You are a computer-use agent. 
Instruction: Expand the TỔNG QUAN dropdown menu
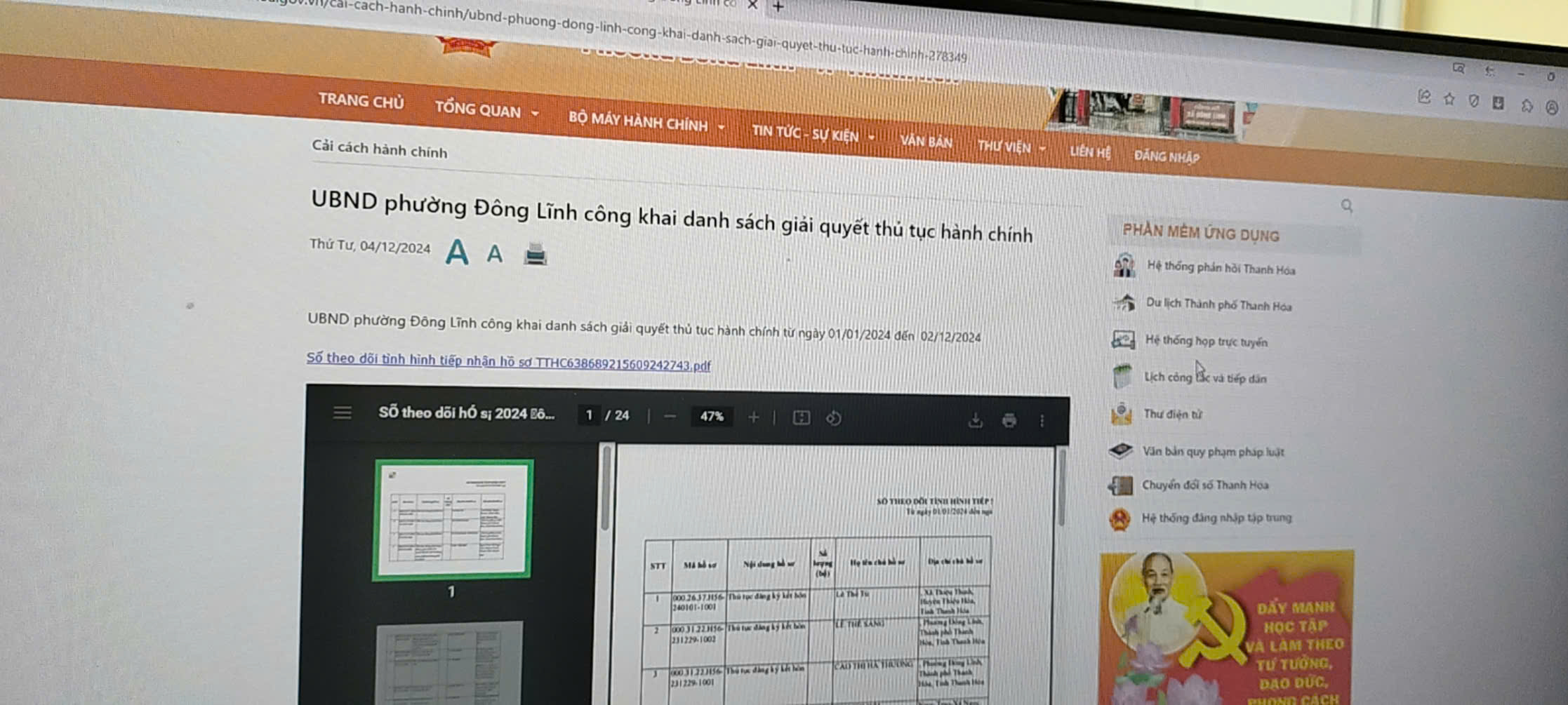(486, 110)
